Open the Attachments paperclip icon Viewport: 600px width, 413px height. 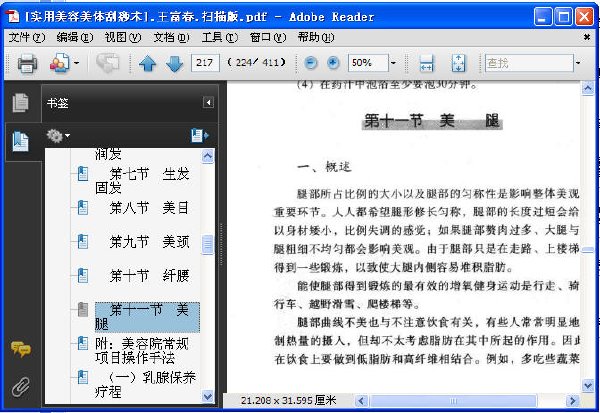pos(20,387)
